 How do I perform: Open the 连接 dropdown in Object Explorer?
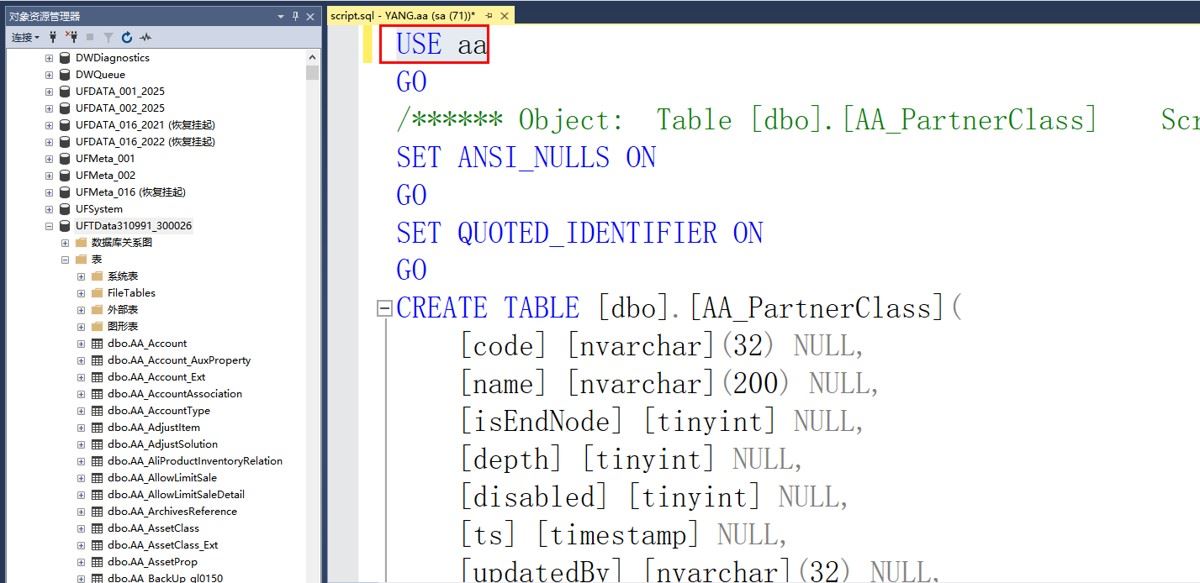click(26, 37)
